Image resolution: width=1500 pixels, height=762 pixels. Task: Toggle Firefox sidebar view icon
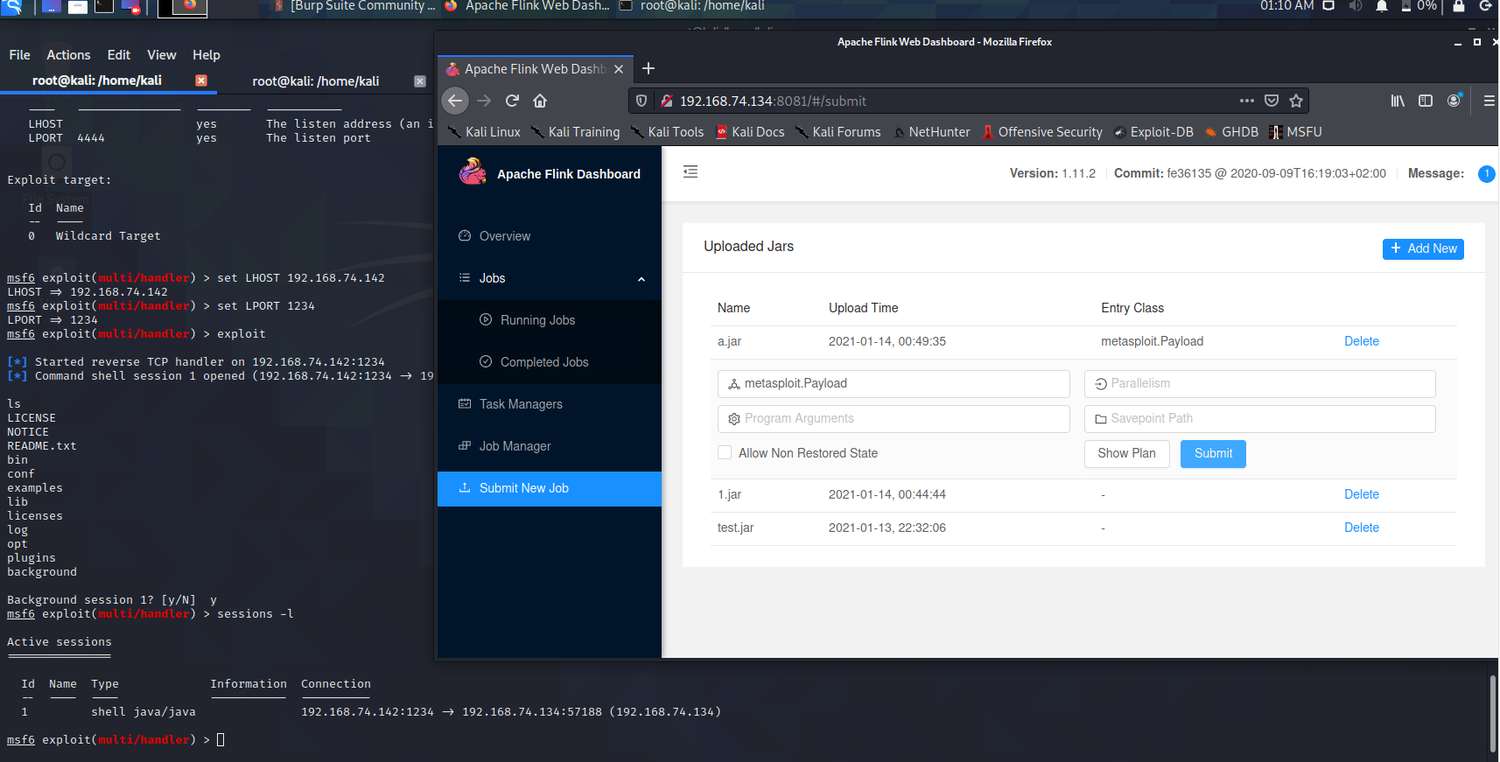pyautogui.click(x=1426, y=100)
